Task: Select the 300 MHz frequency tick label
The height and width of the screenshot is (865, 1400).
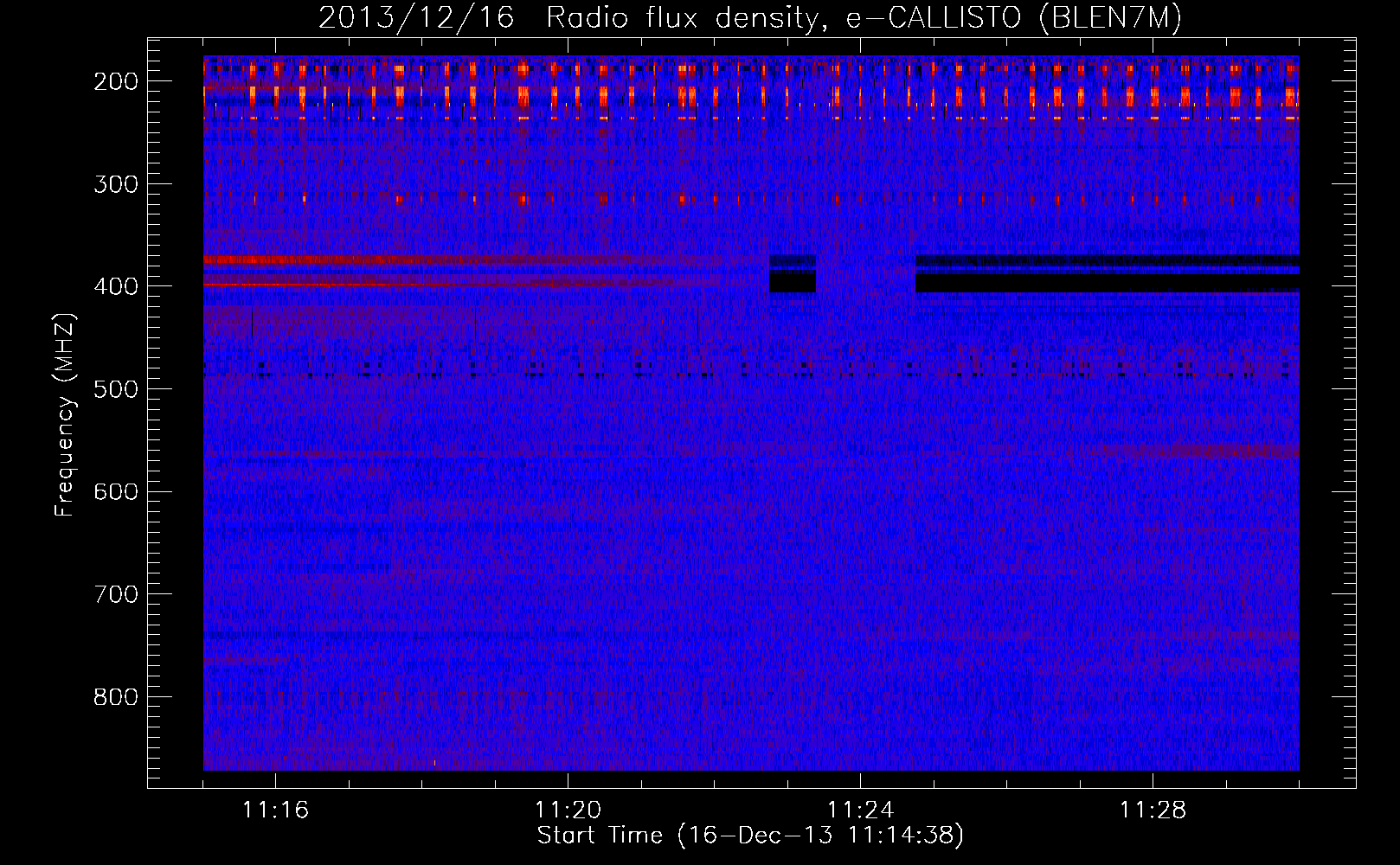Action: (x=115, y=184)
